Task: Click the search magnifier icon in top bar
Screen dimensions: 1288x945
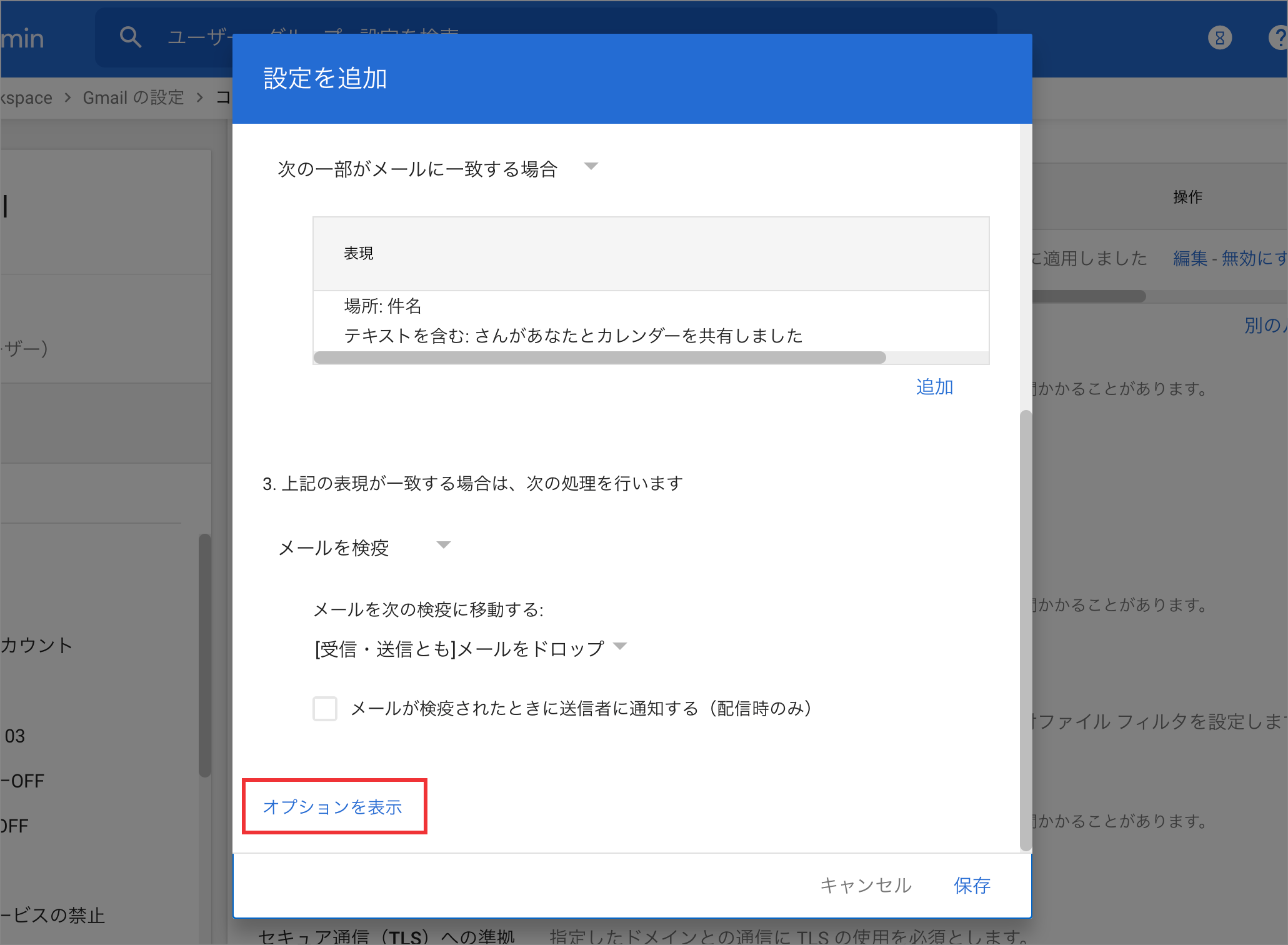Action: point(130,37)
